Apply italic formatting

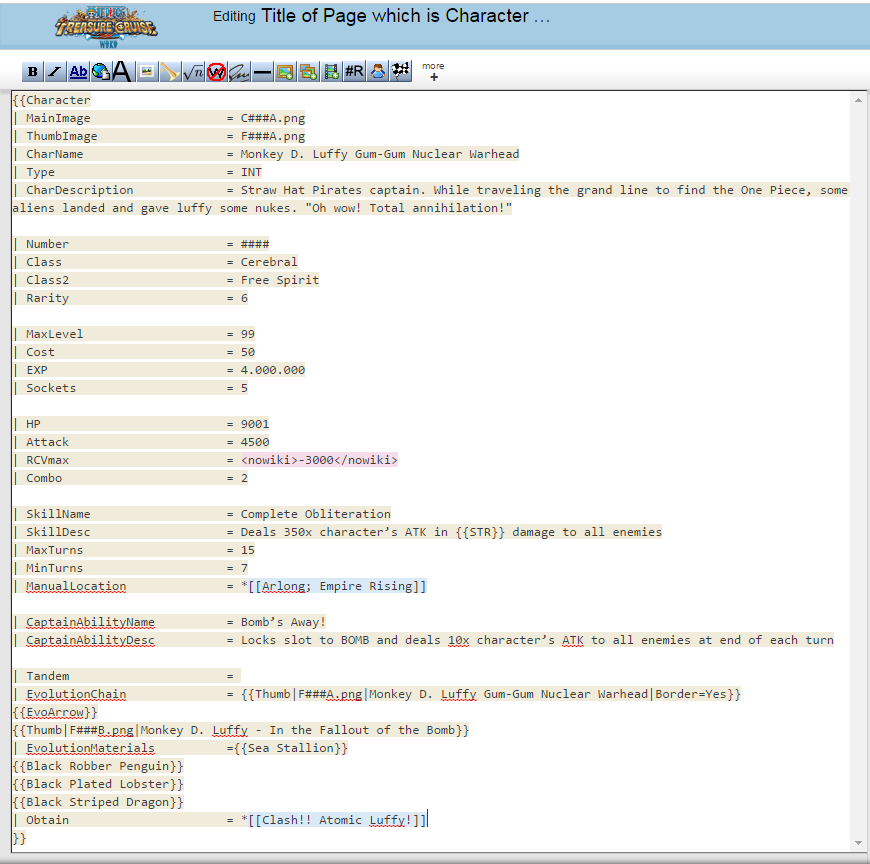pyautogui.click(x=55, y=72)
